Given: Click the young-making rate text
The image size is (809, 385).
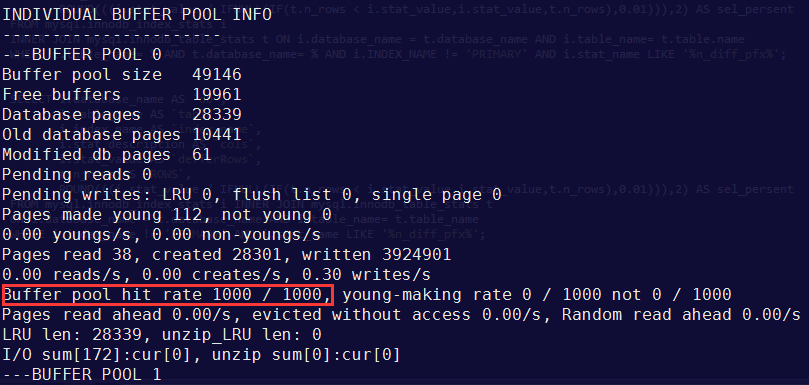Looking at the screenshot, I should click(427, 295).
